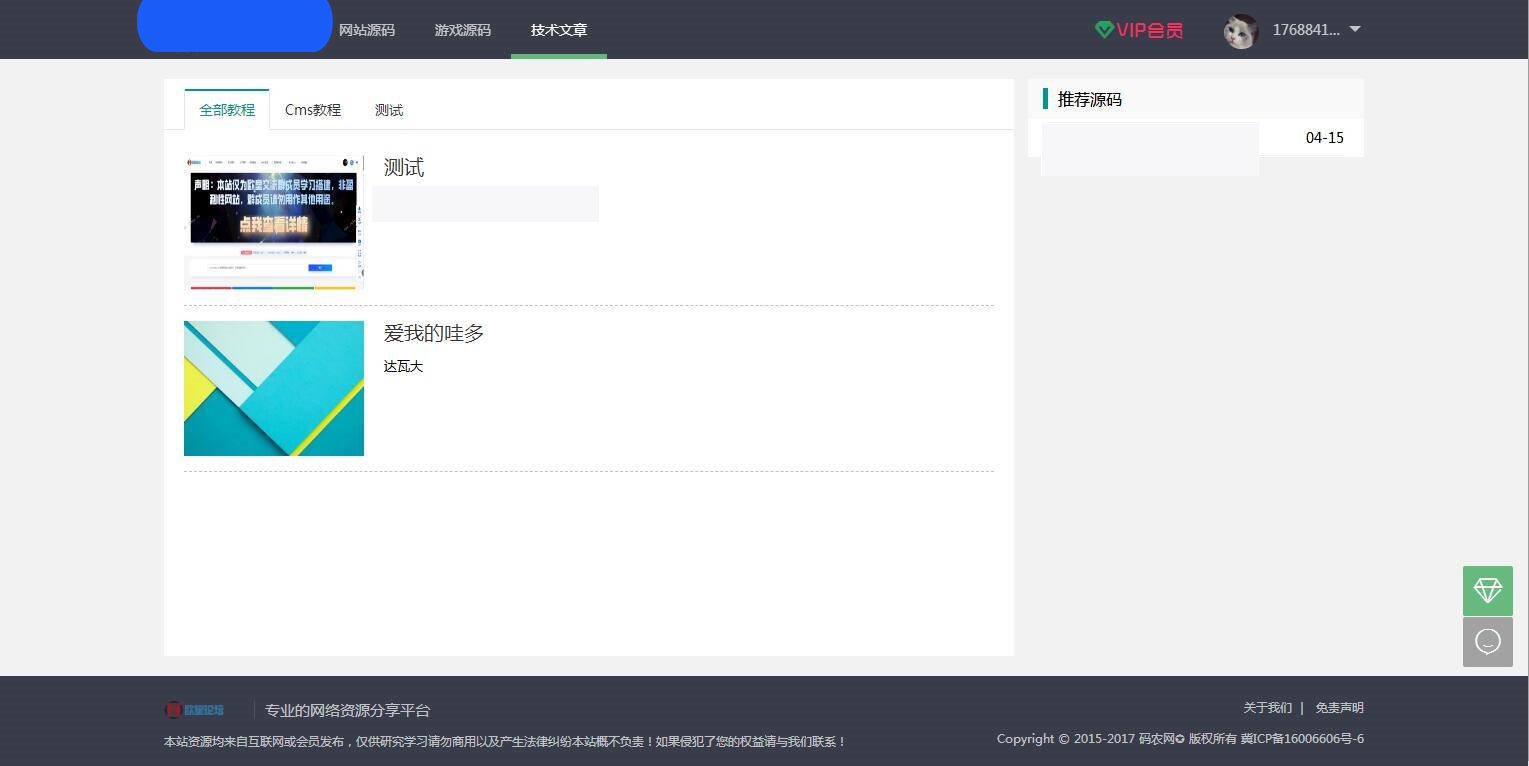This screenshot has width=1529, height=766.
Task: Open the 网站源码 navigation menu
Action: pos(367,30)
